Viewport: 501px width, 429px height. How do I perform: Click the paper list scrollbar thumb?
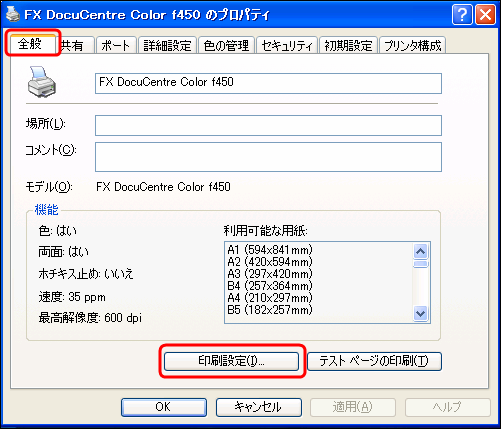(x=421, y=264)
